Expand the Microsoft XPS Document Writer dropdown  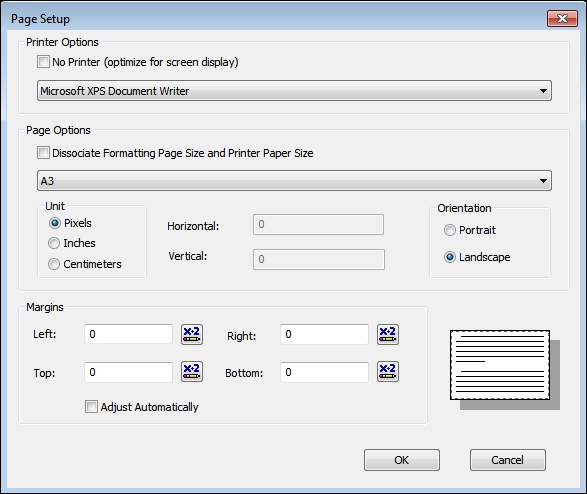[294, 91]
